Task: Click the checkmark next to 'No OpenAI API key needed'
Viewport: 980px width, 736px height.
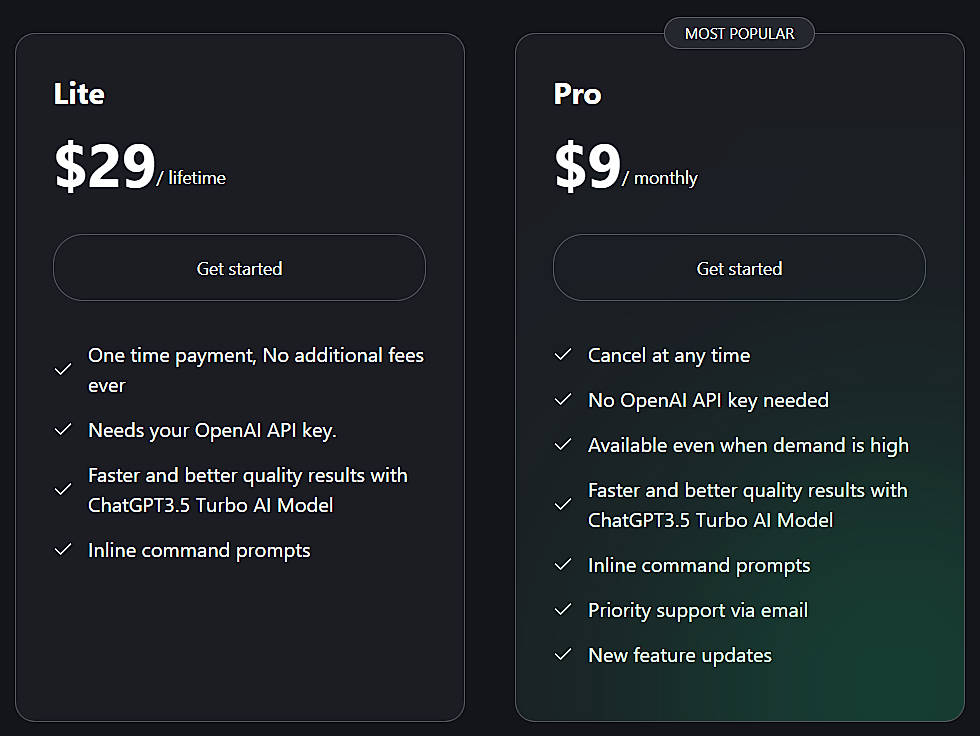Action: [562, 400]
